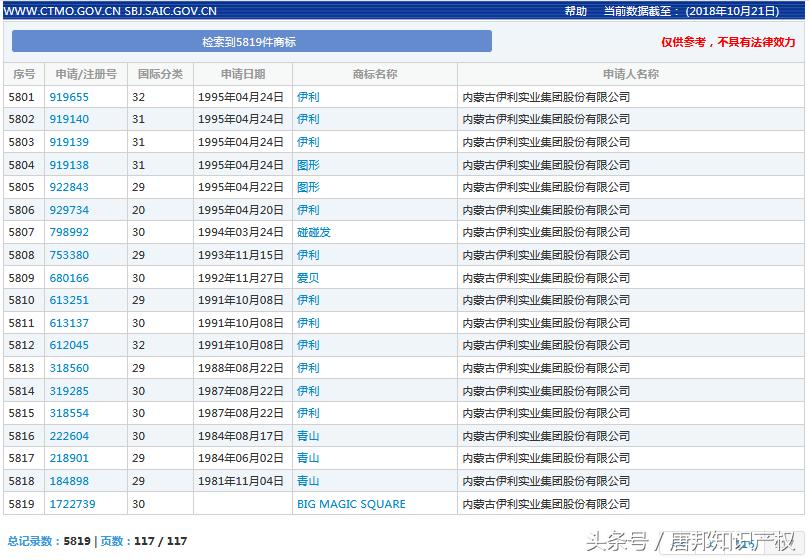Select date 1992年11月27日 cell
809x560 pixels.
pyautogui.click(x=242, y=278)
